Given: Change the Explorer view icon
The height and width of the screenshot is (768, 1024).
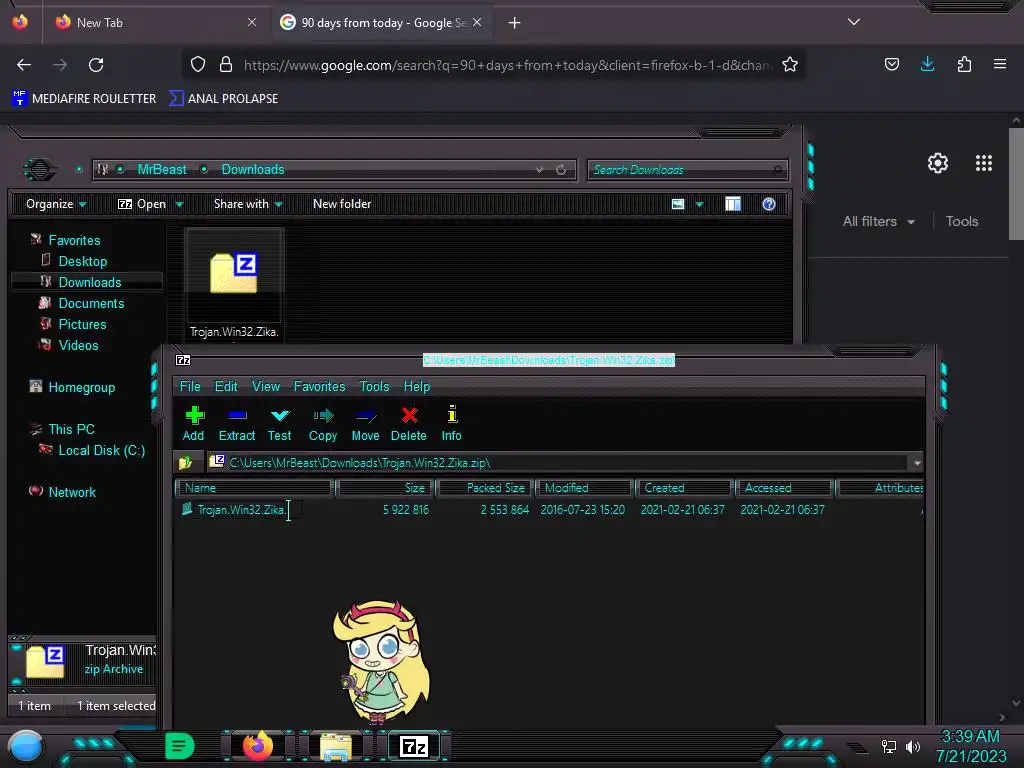Looking at the screenshot, I should pos(678,204).
